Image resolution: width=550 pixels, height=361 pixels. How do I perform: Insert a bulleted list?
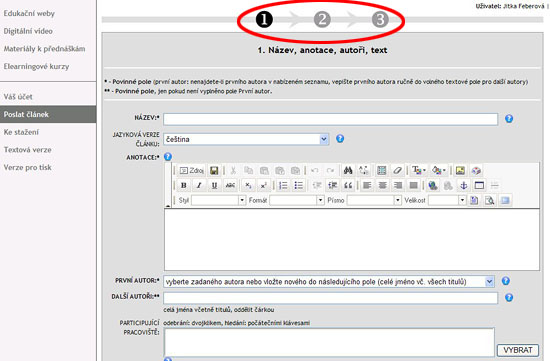[299, 185]
